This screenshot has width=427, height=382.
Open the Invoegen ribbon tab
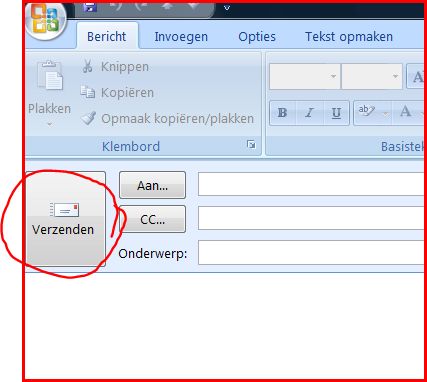pos(181,36)
